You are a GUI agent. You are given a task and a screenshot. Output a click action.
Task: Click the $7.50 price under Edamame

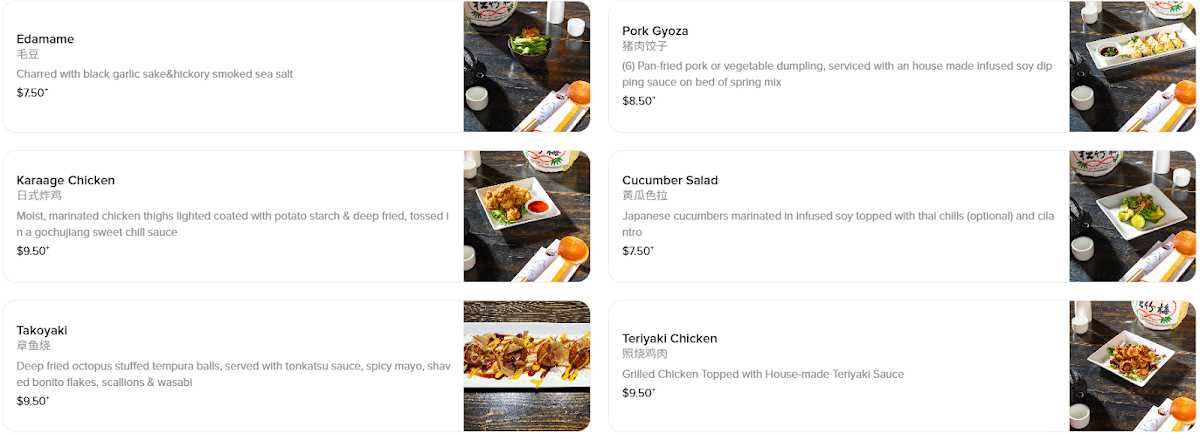[x=32, y=93]
